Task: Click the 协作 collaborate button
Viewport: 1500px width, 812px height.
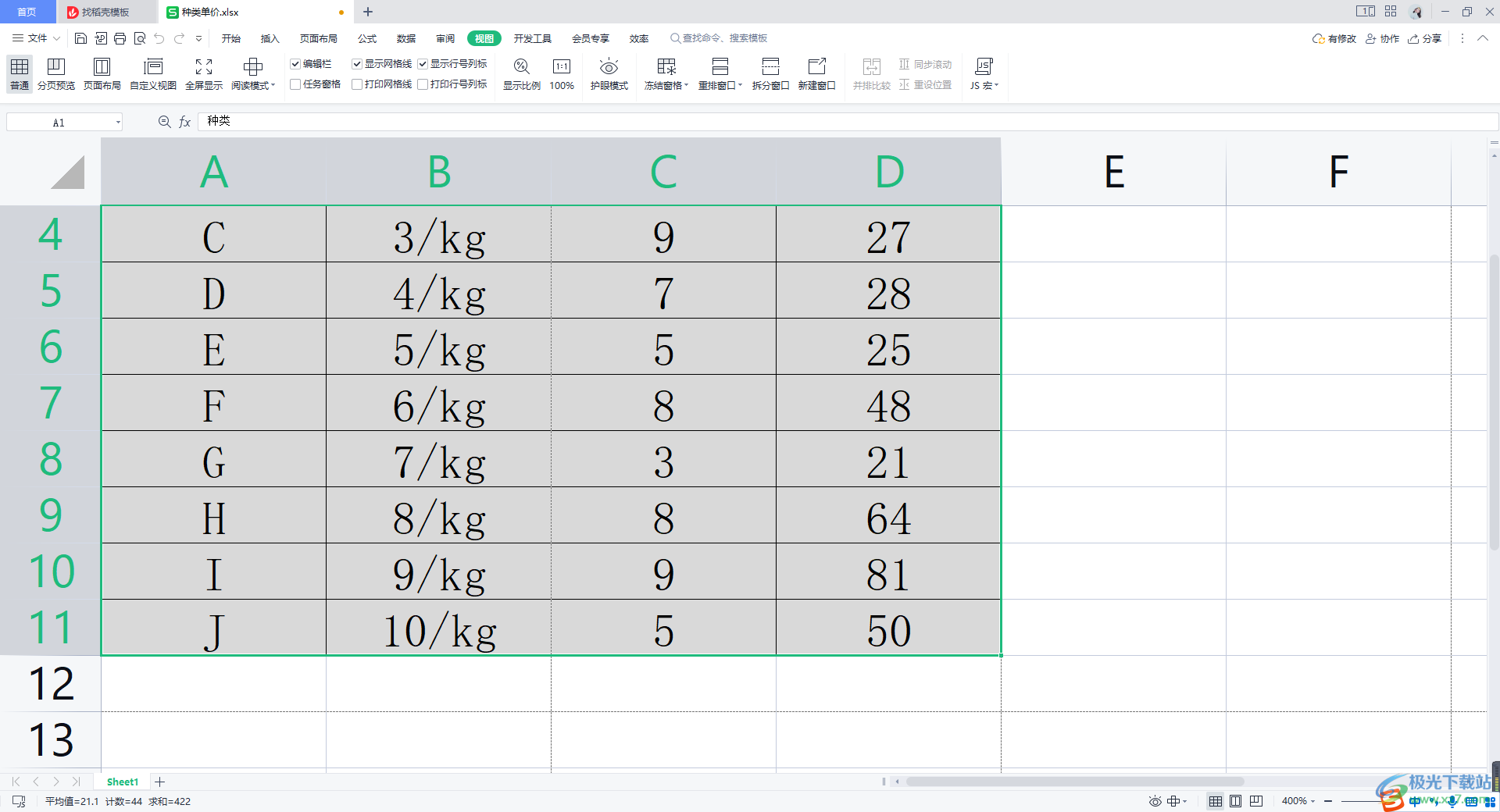Action: pyautogui.click(x=1383, y=38)
